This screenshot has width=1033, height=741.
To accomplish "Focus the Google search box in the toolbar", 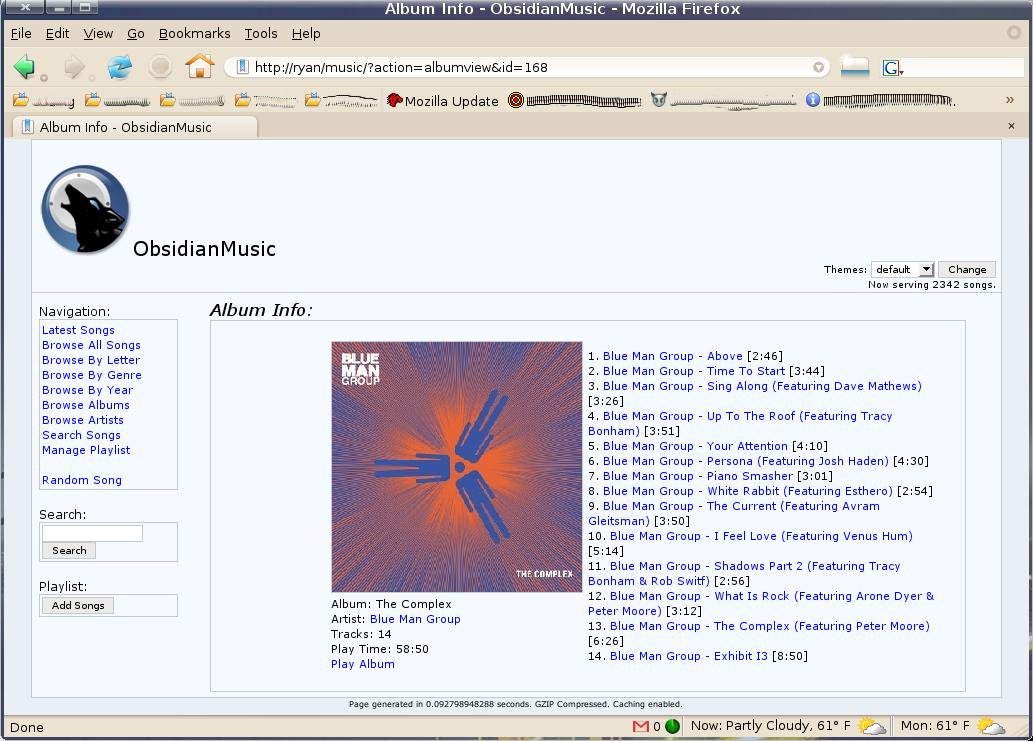I will point(964,67).
